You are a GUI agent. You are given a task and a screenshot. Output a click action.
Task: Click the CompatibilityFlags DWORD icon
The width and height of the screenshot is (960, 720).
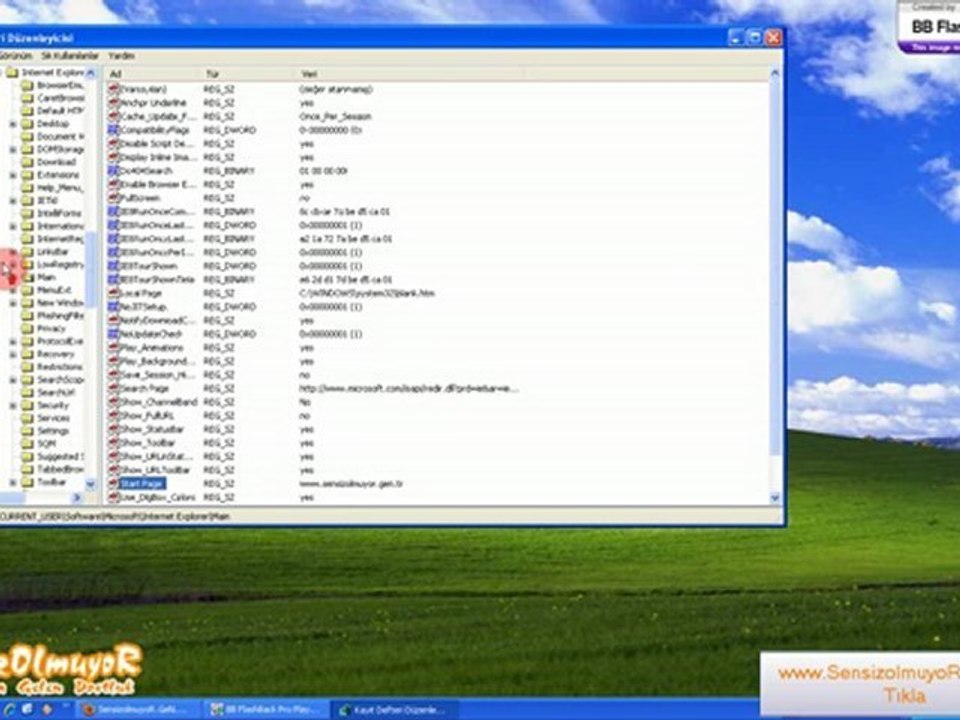point(113,130)
